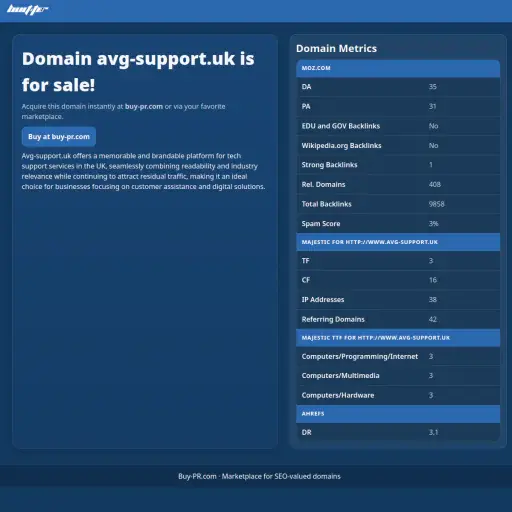Click the IP Addresses value 38
Viewport: 512px width, 512px height.
coord(433,300)
